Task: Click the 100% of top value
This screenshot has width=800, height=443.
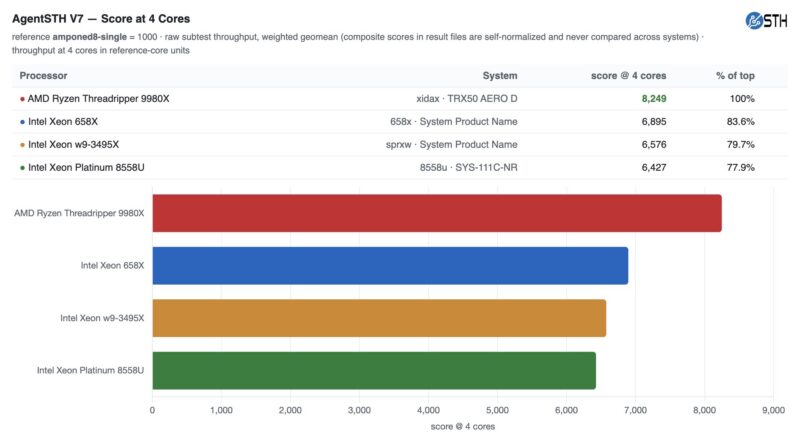Action: click(x=742, y=99)
